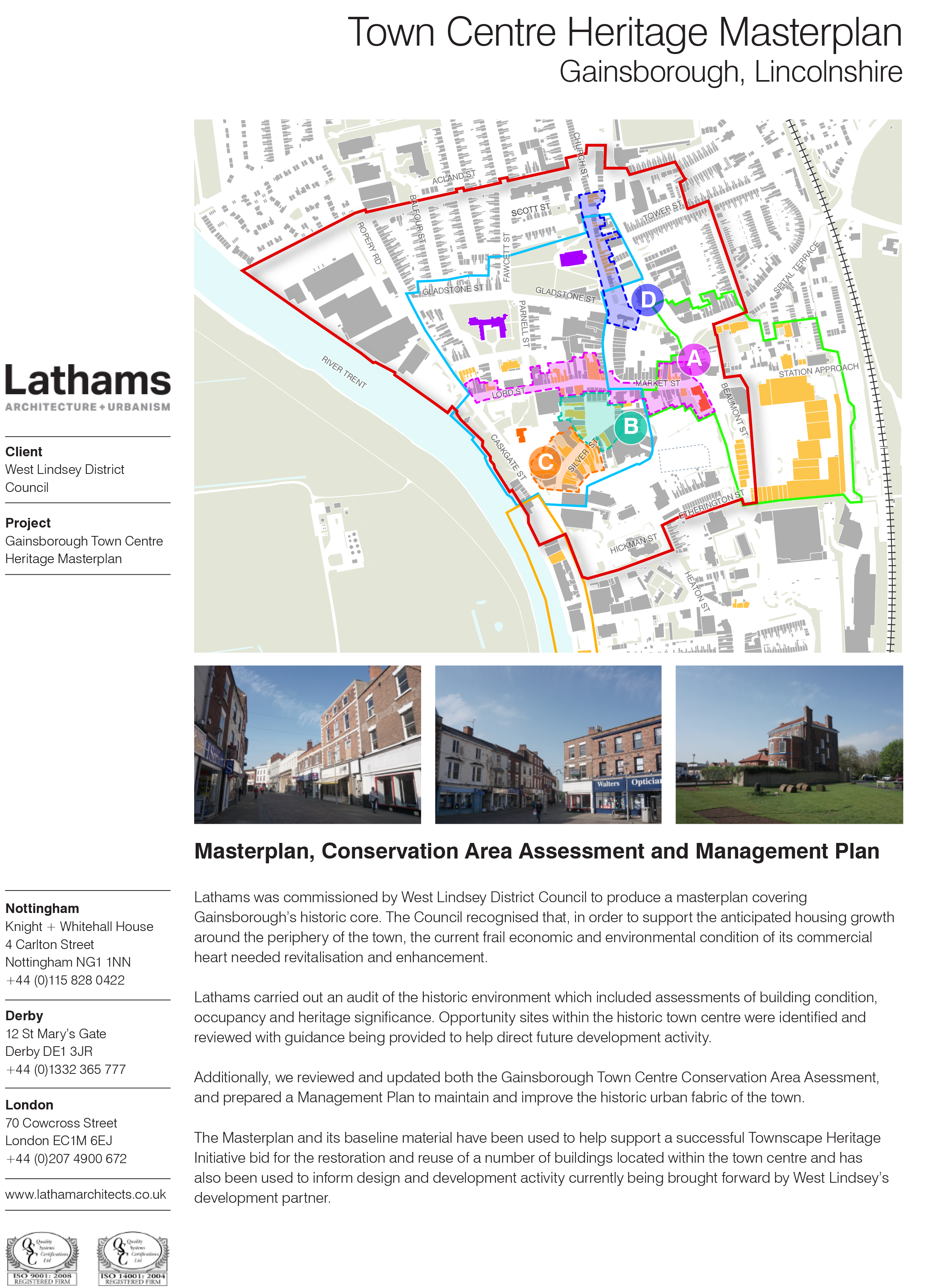The image size is (937, 1288).
Task: Click the River Trent label on map
Action: 344,372
